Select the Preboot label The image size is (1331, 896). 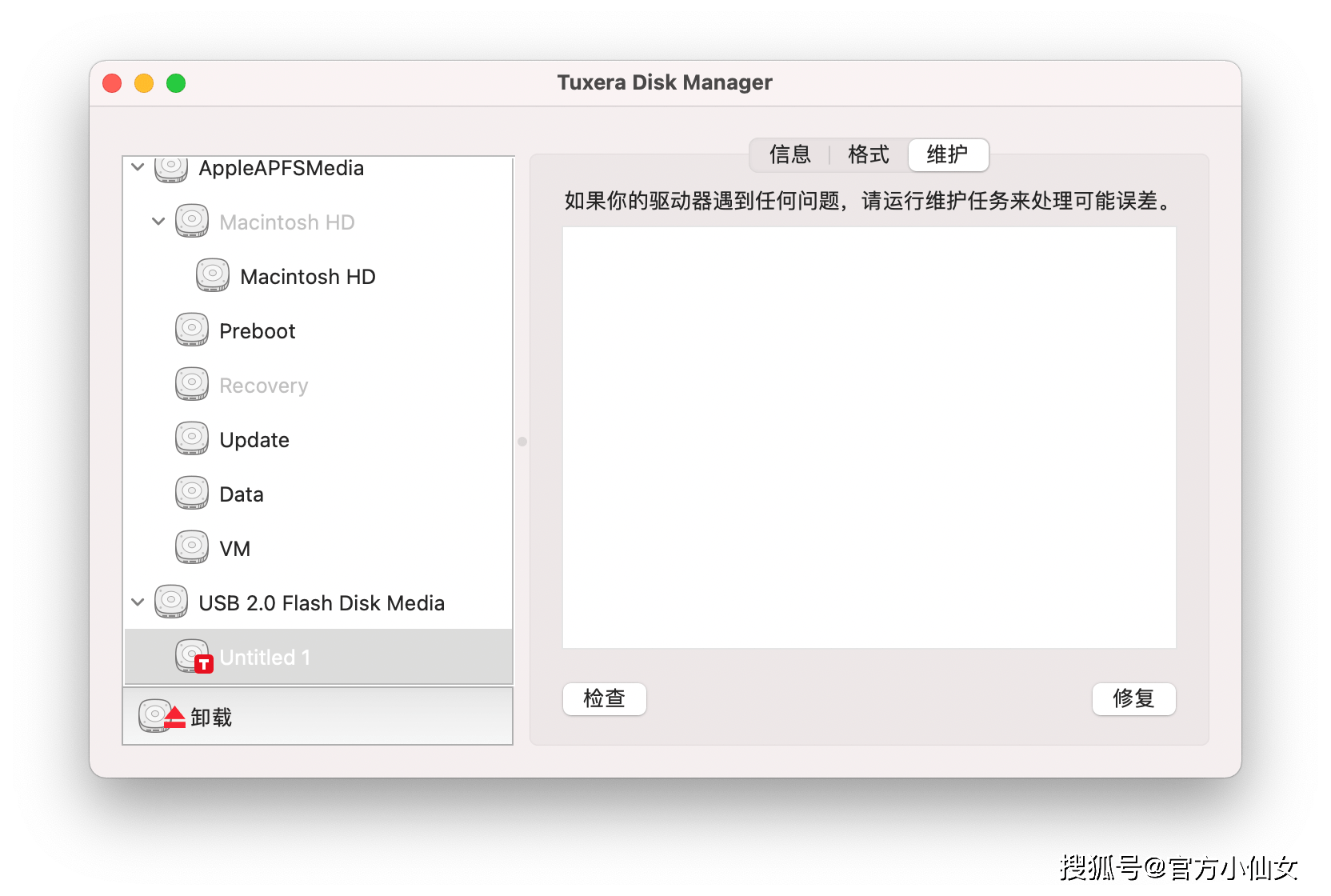(x=258, y=331)
